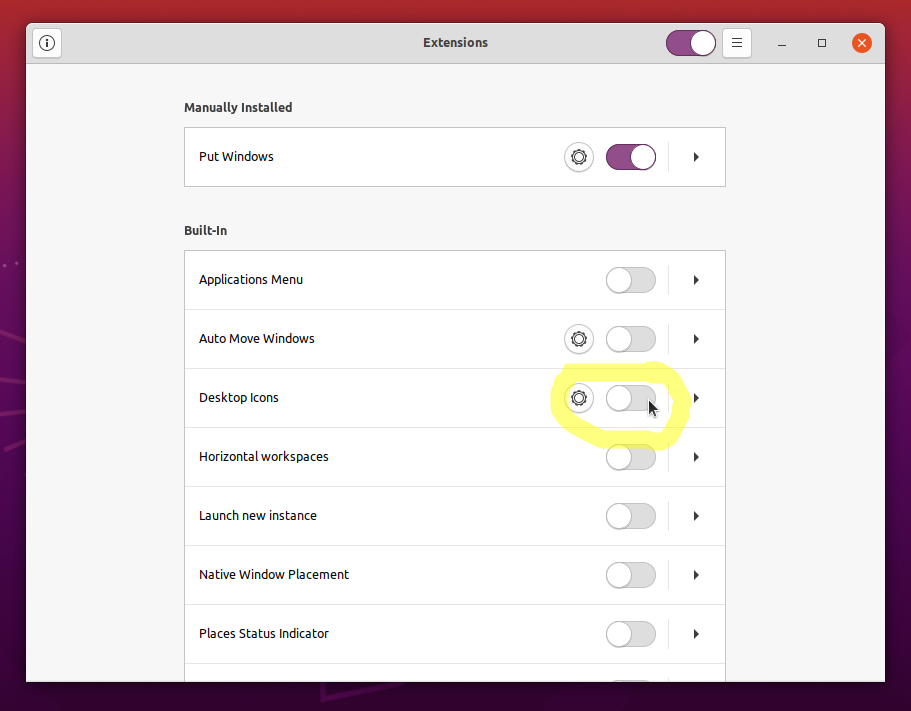Expand the Applications Menu details arrow
This screenshot has height=711, width=911.
click(696, 280)
